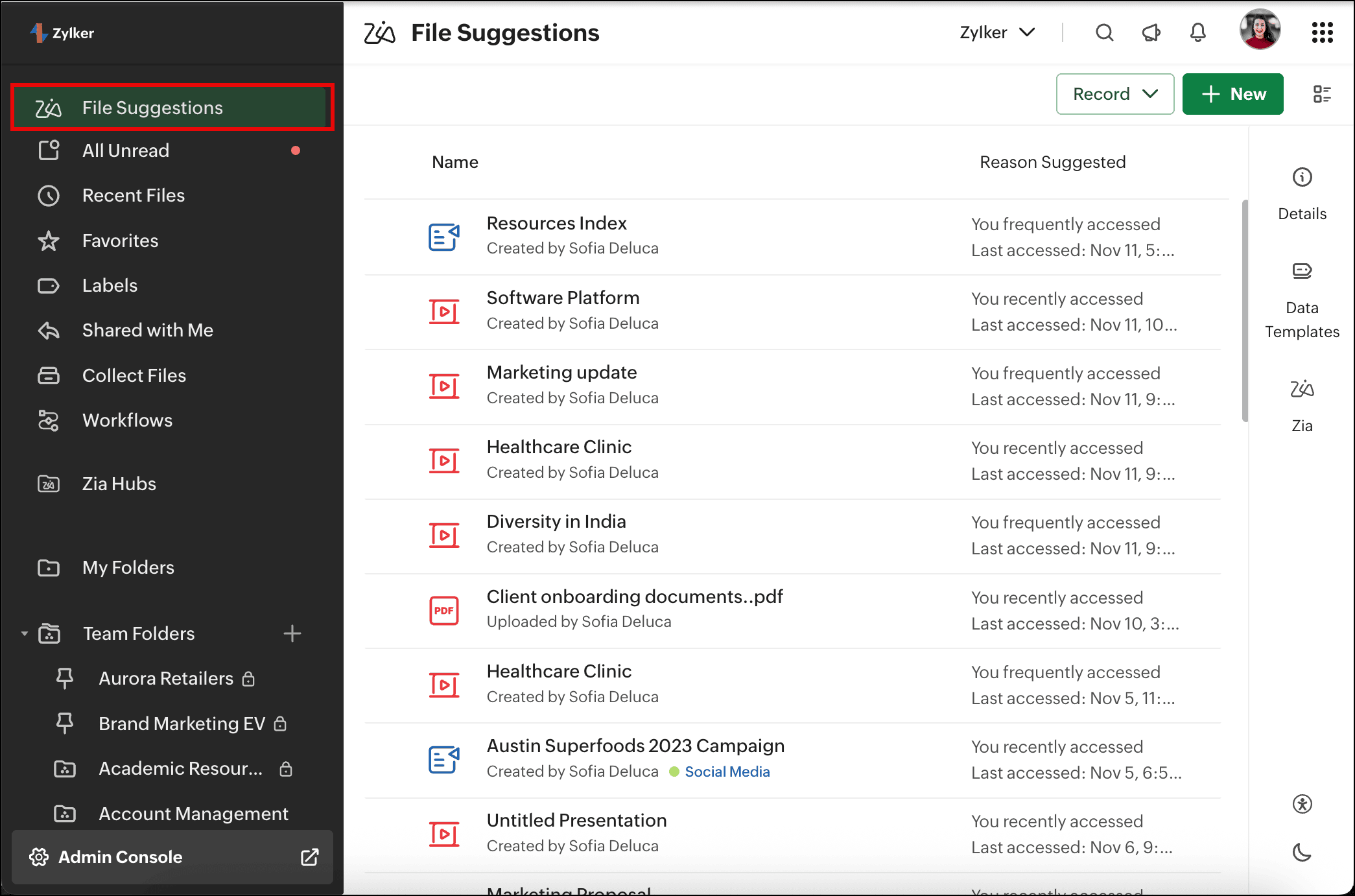This screenshot has height=896, width=1355.
Task: Toggle dark mode moon icon
Action: tap(1302, 853)
